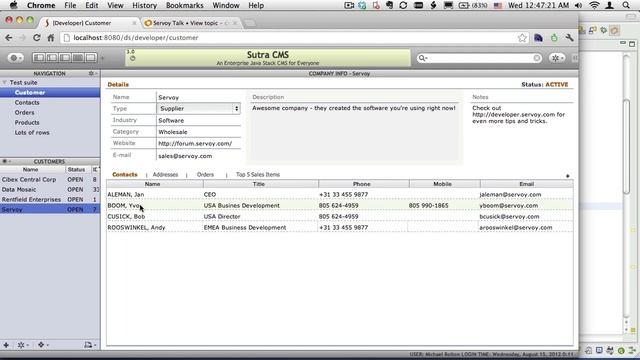Viewport: 640px width, 360px height.
Task: Open the Bookmarks menu
Action: click(184, 5)
